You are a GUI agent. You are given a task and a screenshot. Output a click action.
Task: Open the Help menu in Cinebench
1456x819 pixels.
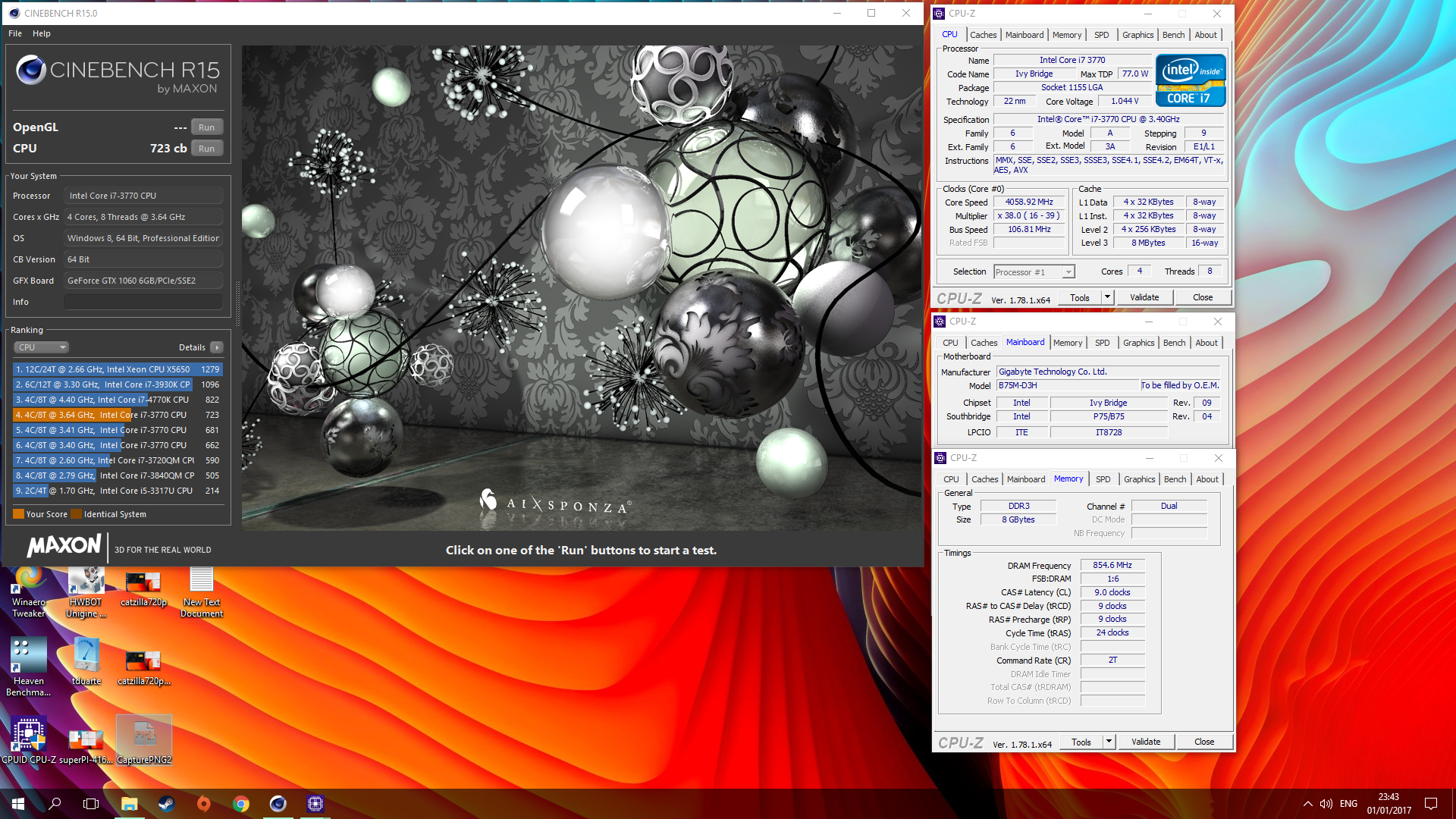42,33
